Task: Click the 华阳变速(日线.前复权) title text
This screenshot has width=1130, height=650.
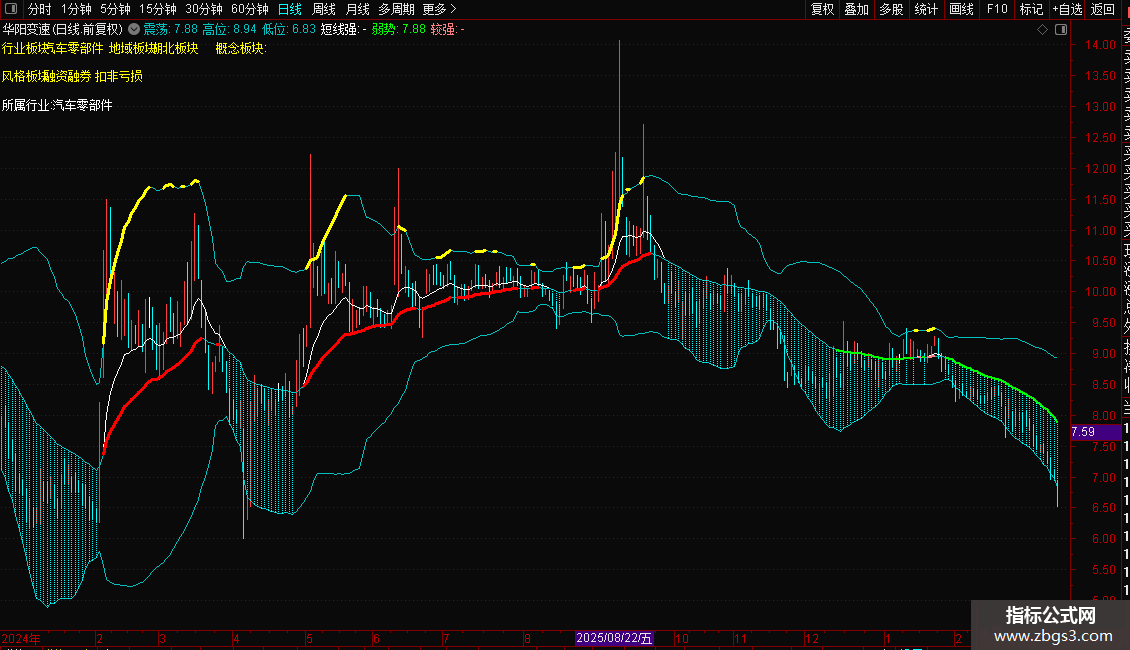Action: [x=63, y=29]
